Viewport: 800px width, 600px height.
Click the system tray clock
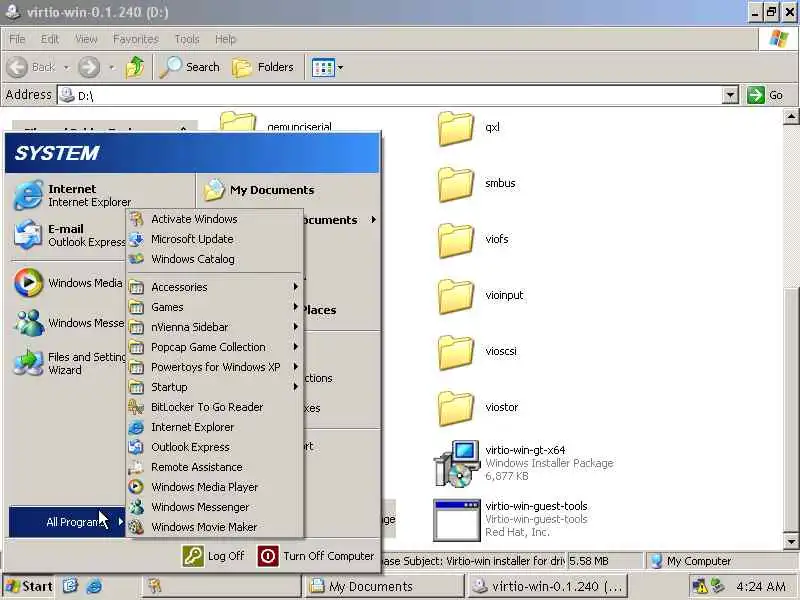pos(761,587)
